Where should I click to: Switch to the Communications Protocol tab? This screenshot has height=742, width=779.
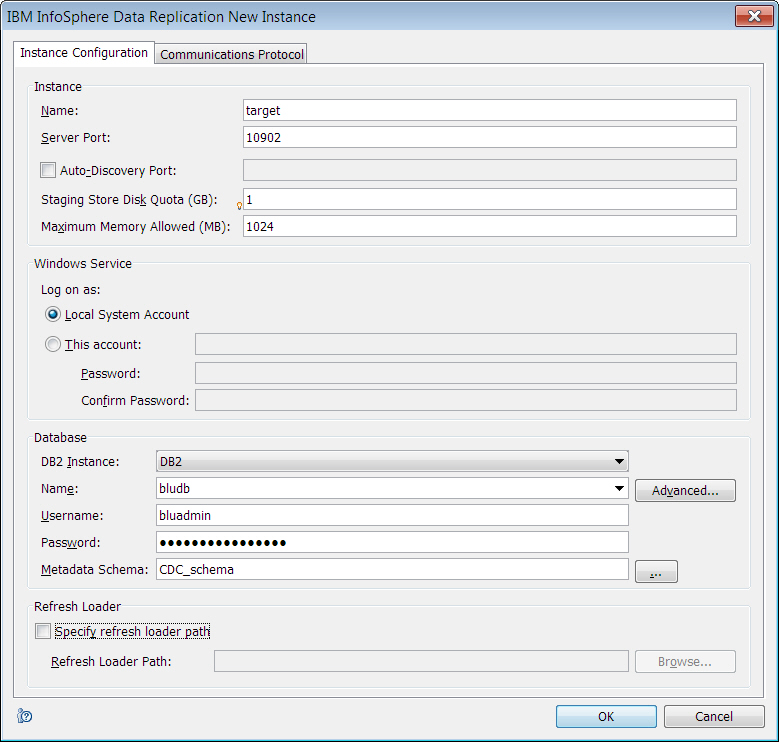[x=232, y=54]
